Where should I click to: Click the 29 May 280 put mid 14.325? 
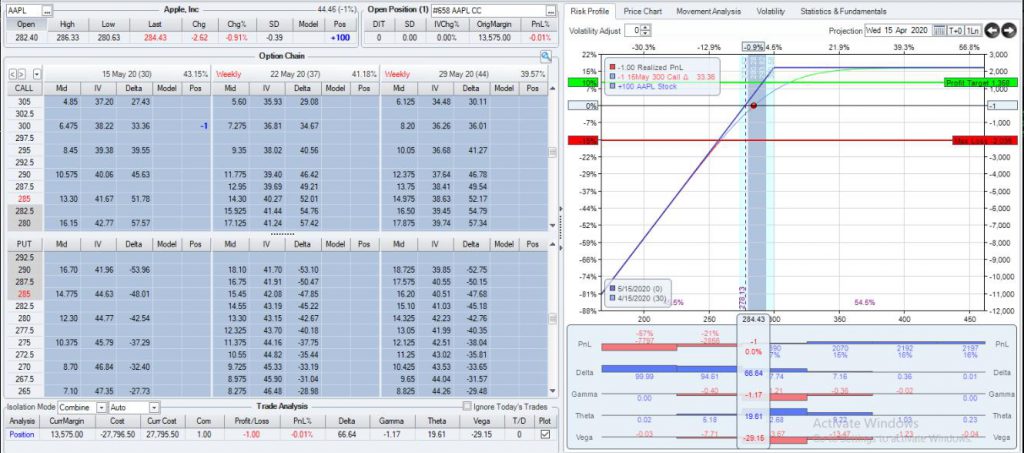[405, 318]
